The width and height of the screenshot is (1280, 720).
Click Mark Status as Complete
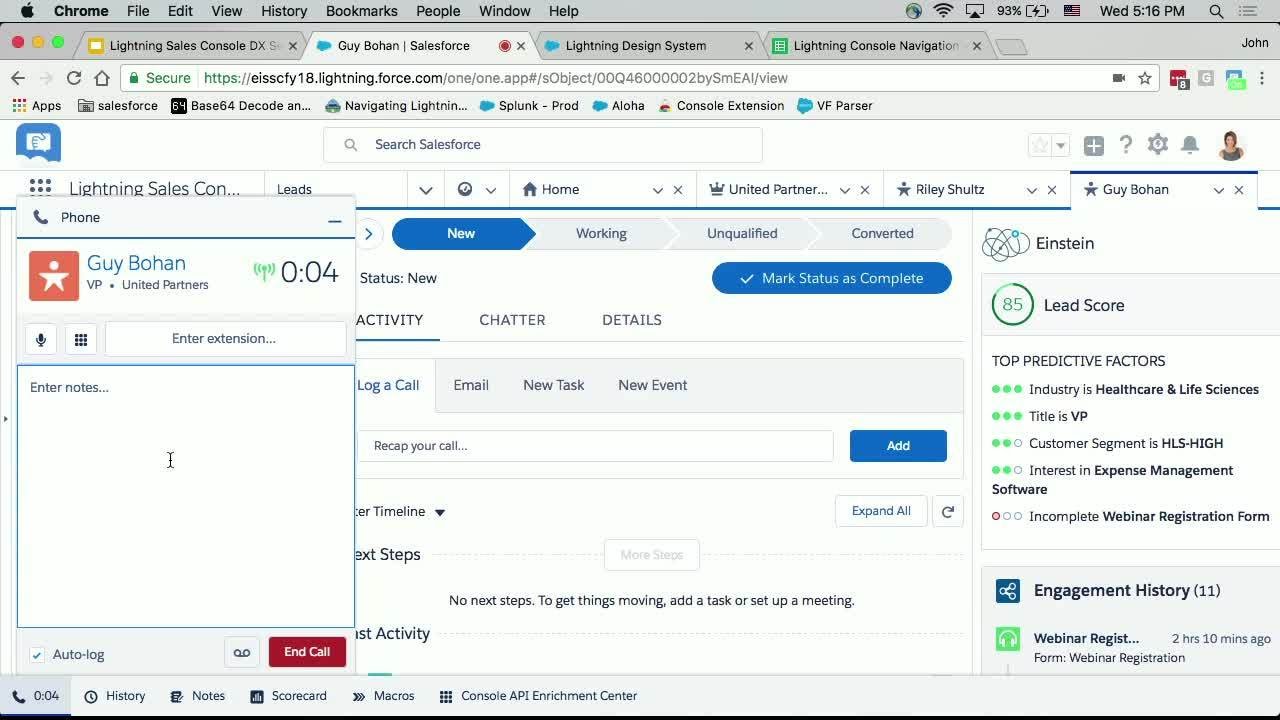832,278
